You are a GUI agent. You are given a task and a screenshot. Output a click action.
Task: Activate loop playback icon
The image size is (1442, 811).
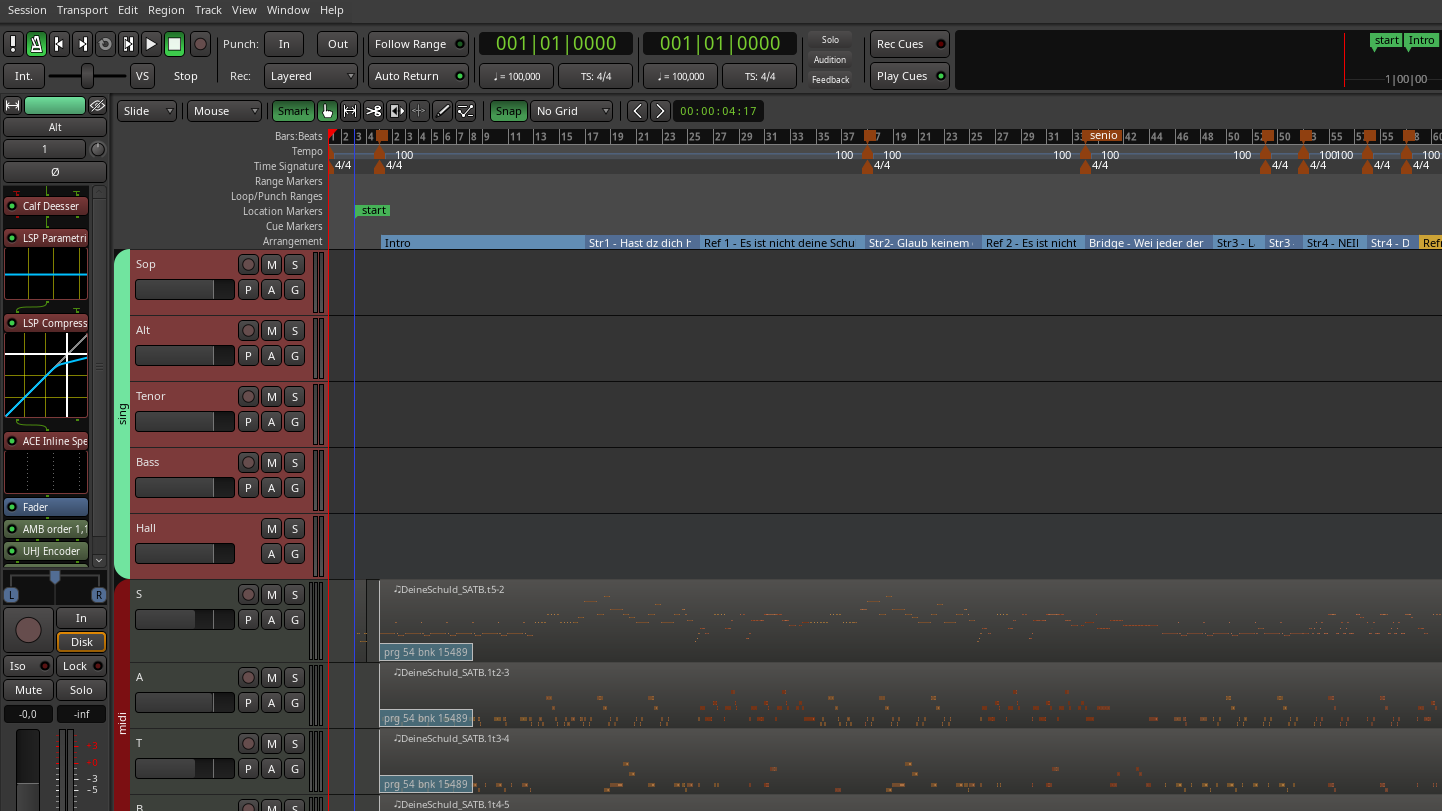point(105,44)
